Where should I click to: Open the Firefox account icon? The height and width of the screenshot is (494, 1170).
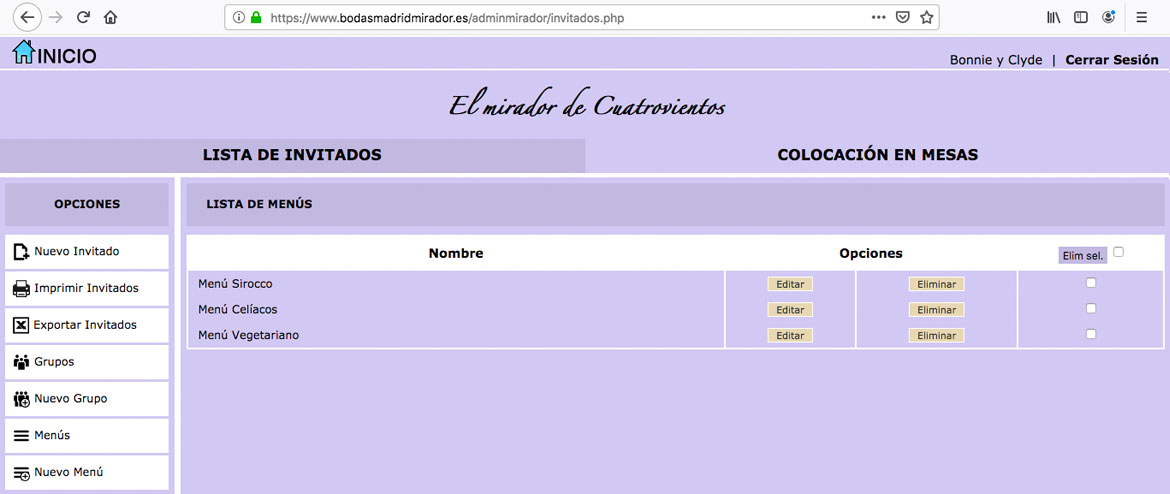1109,16
